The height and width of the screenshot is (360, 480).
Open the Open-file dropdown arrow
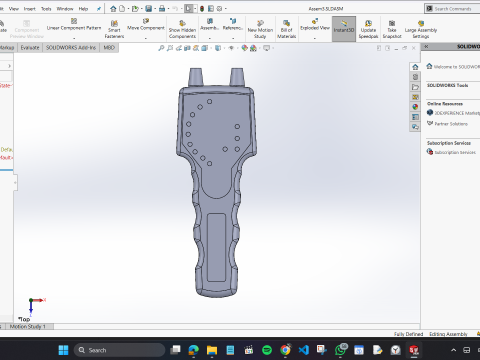click(141, 9)
